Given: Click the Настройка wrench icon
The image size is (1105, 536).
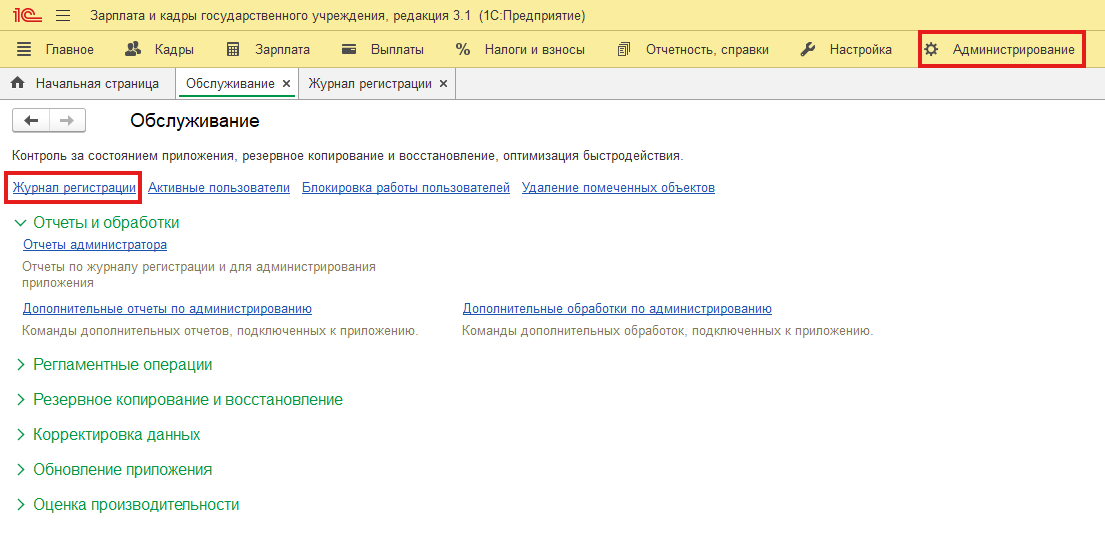Looking at the screenshot, I should (808, 49).
